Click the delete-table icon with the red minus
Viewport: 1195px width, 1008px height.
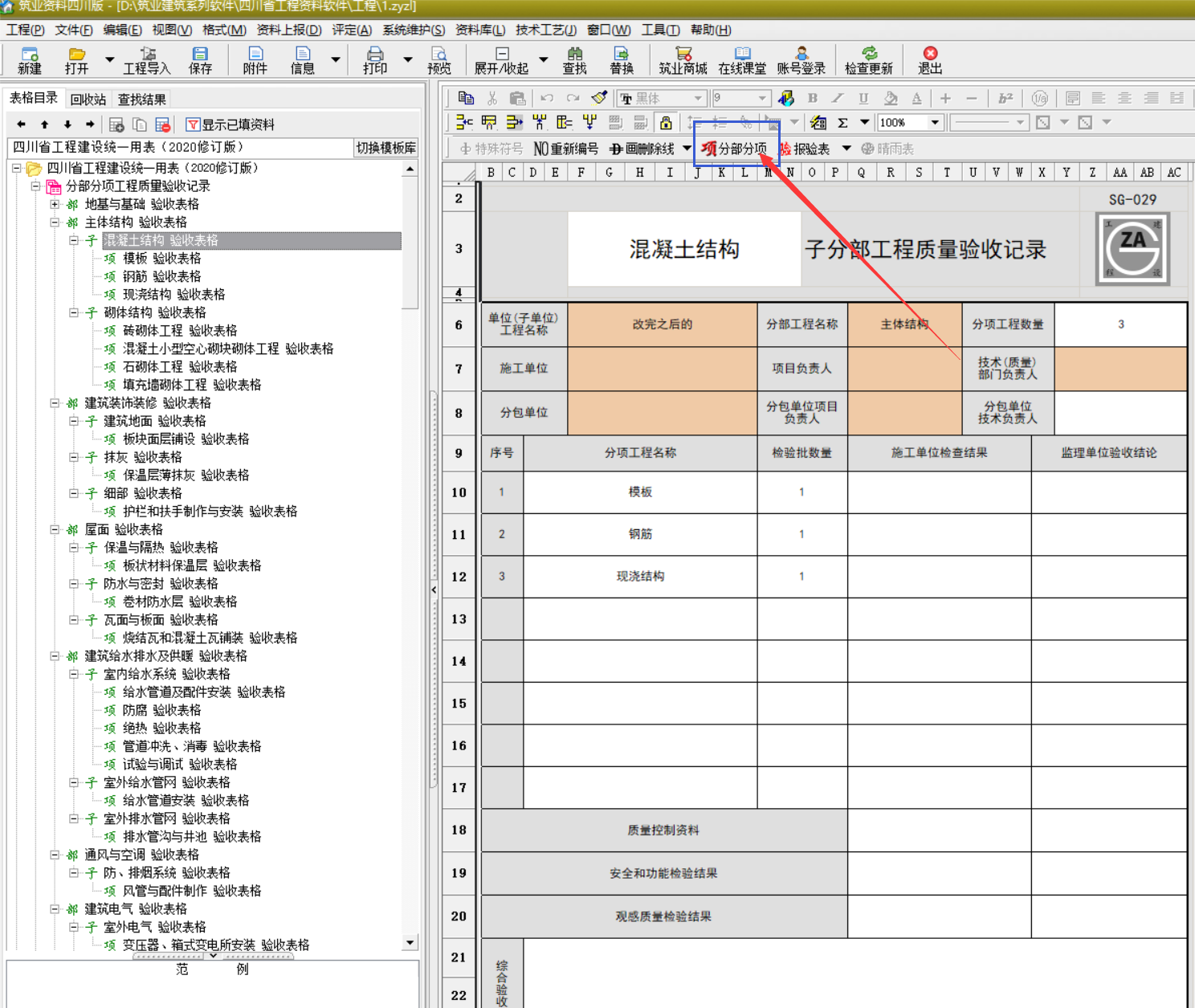click(x=163, y=124)
